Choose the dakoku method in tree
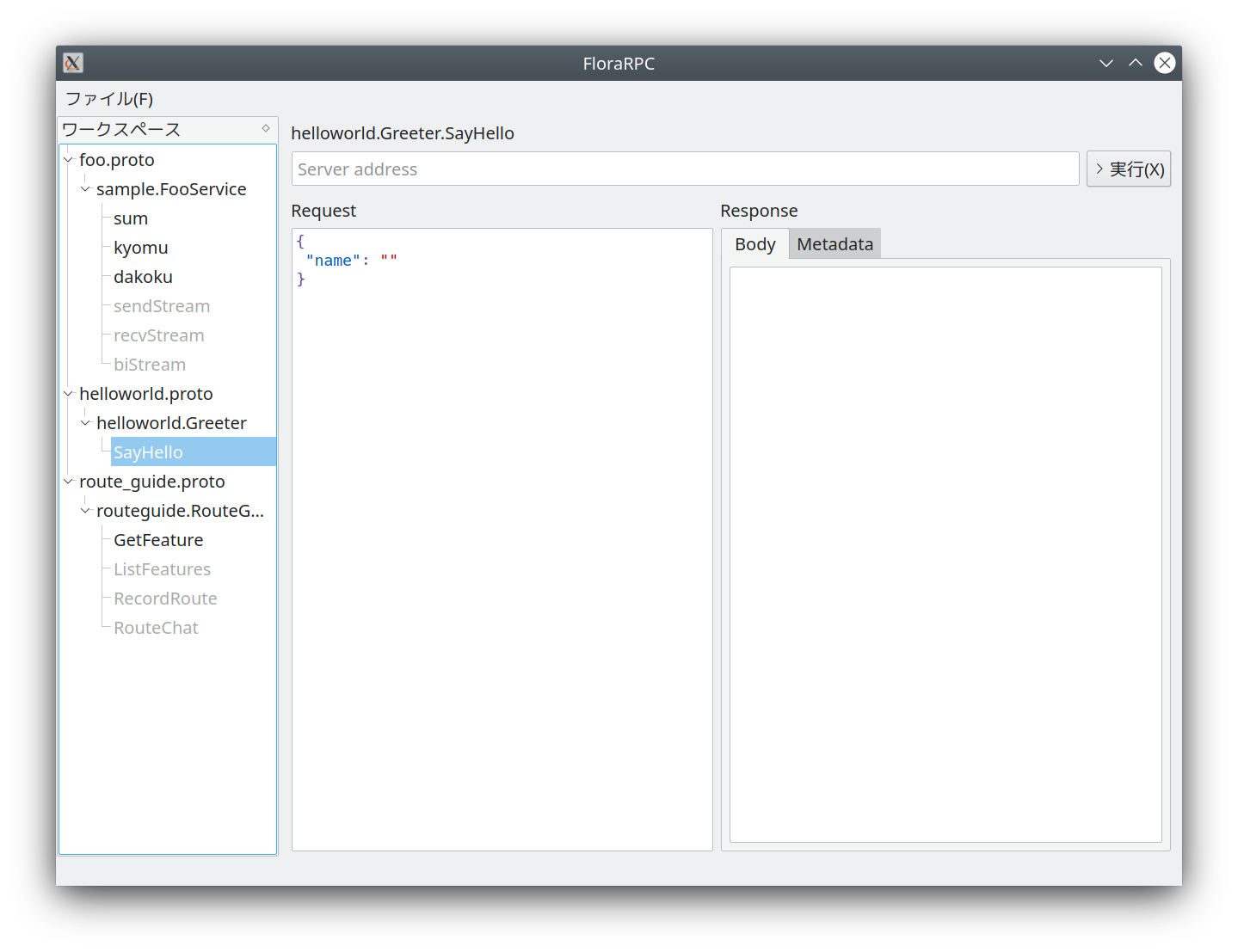Screen dimensions: 1238x952 click(143, 277)
